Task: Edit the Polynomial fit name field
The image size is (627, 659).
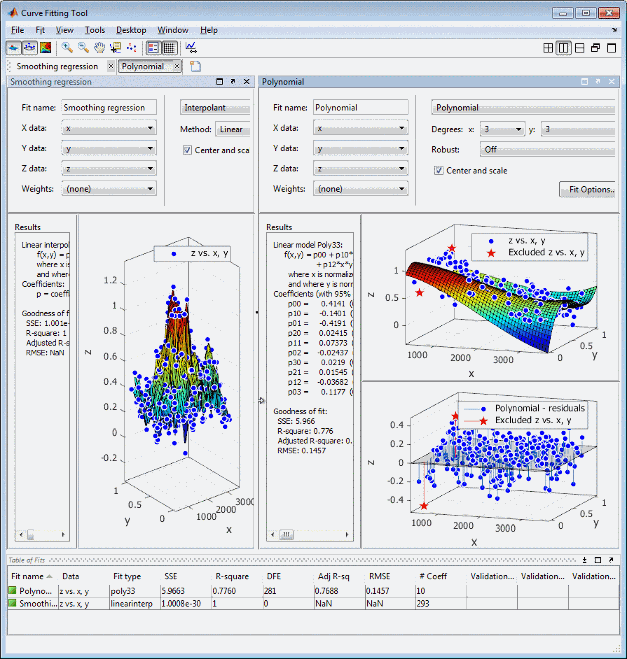Action: point(359,107)
